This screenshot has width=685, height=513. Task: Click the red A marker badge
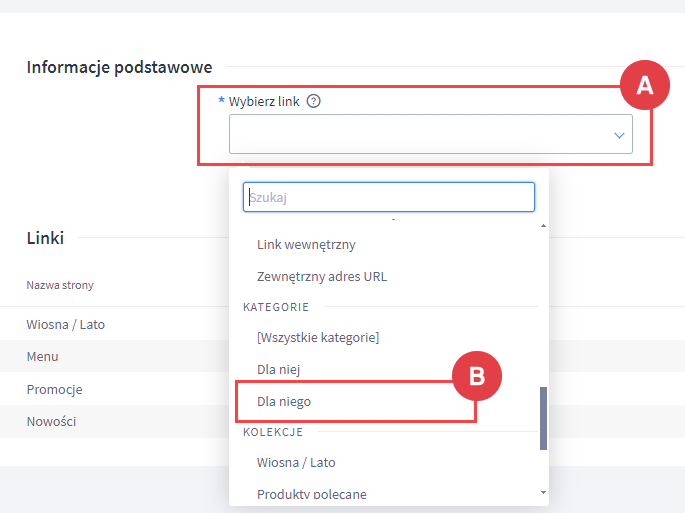[x=645, y=87]
